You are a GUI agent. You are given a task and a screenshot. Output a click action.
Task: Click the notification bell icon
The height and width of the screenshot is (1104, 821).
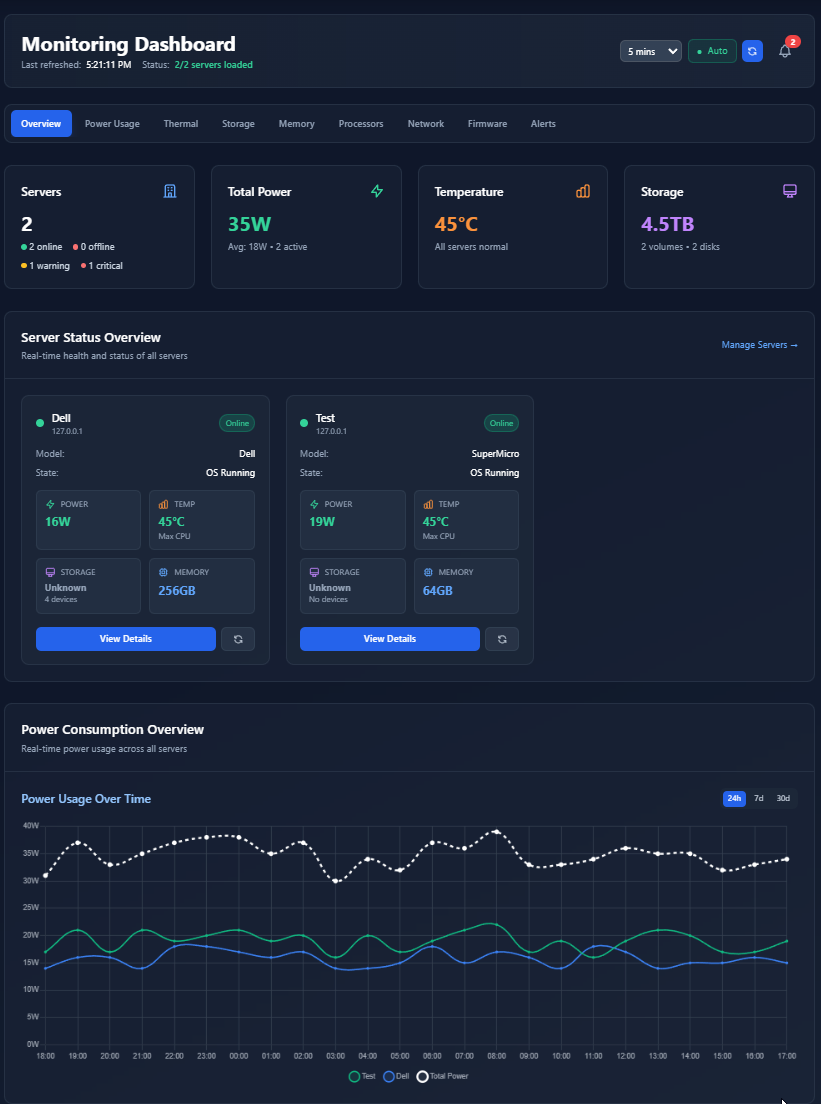[x=785, y=51]
